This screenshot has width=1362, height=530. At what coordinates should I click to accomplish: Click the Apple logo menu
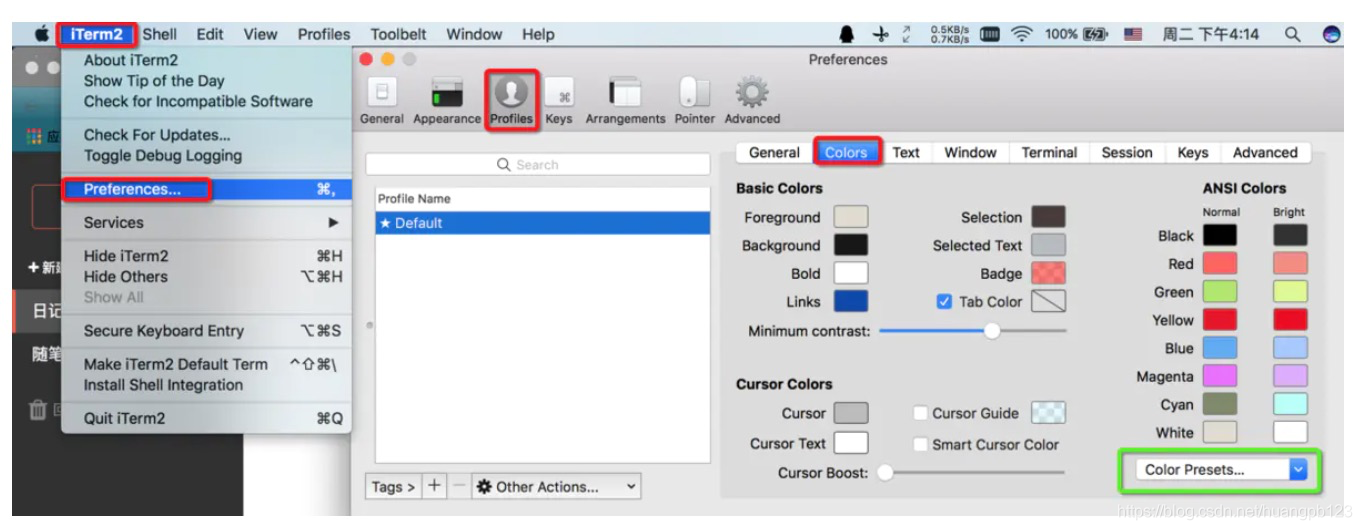(43, 34)
